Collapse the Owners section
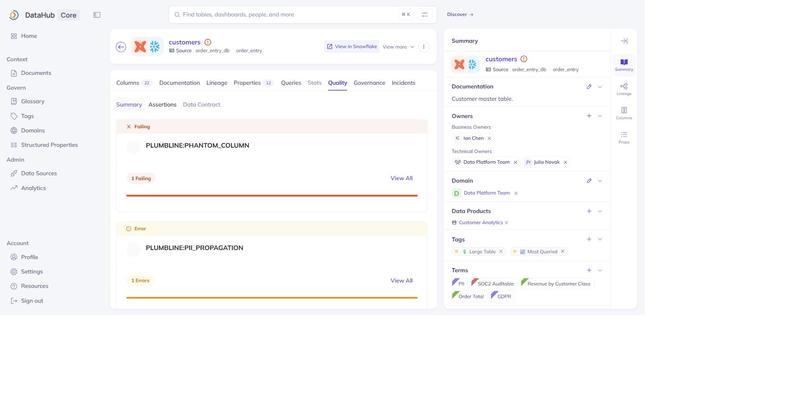This screenshot has width=806, height=394. tap(600, 116)
